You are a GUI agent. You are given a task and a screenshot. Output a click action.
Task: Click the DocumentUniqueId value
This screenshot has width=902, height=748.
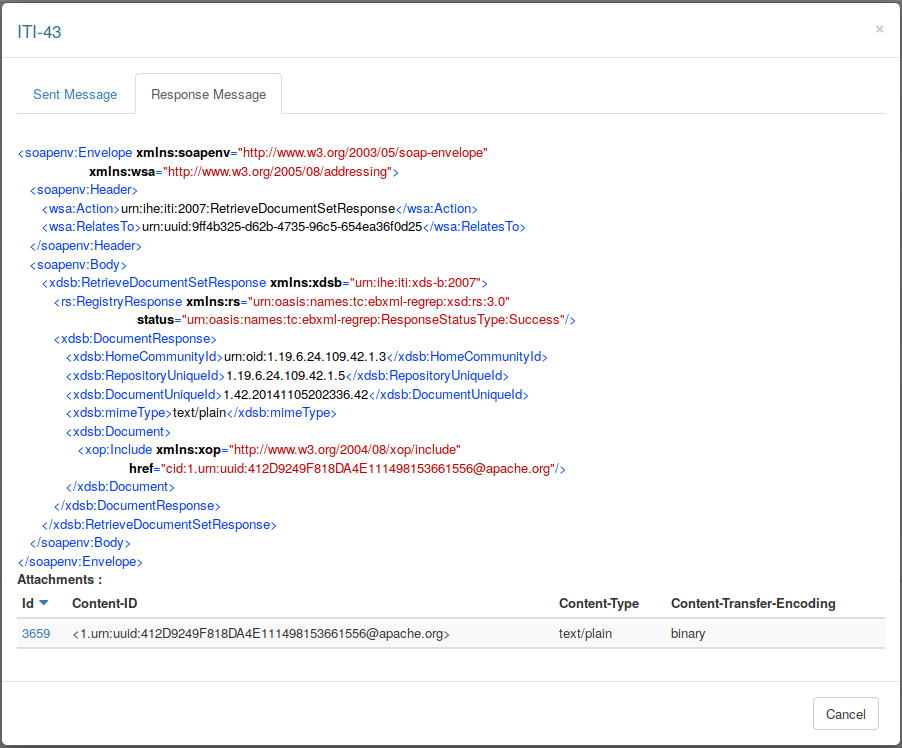(x=296, y=394)
